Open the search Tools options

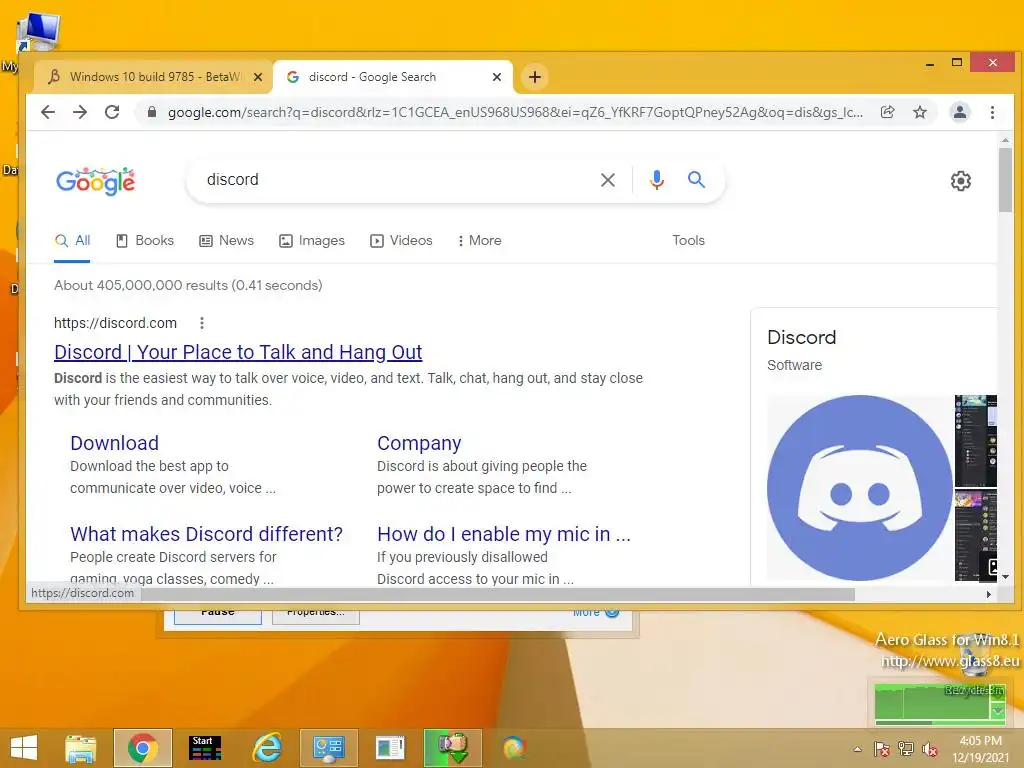click(x=688, y=240)
